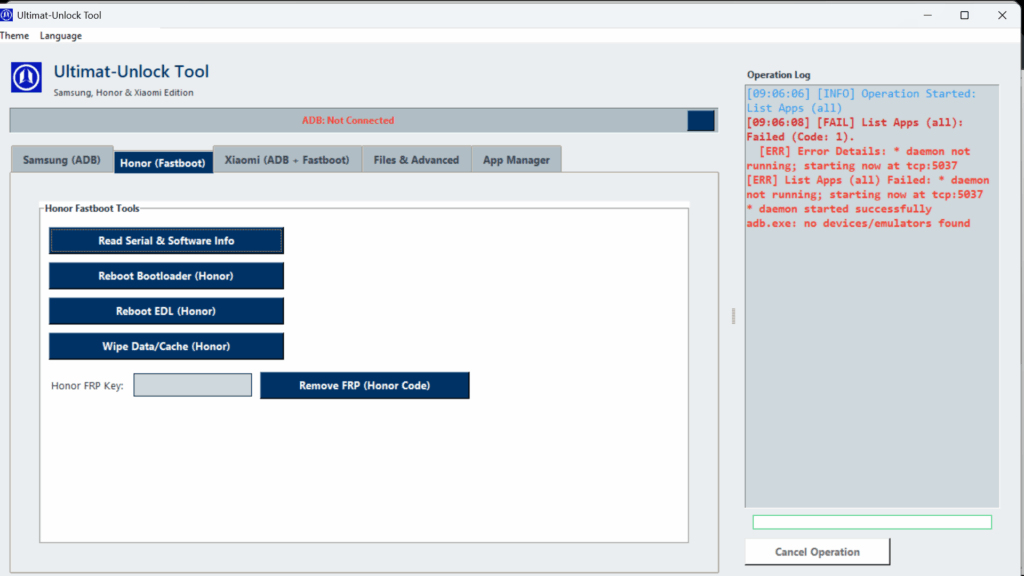The image size is (1024, 576).
Task: Click Reboot Bootloader (Honor) button
Action: coord(166,276)
